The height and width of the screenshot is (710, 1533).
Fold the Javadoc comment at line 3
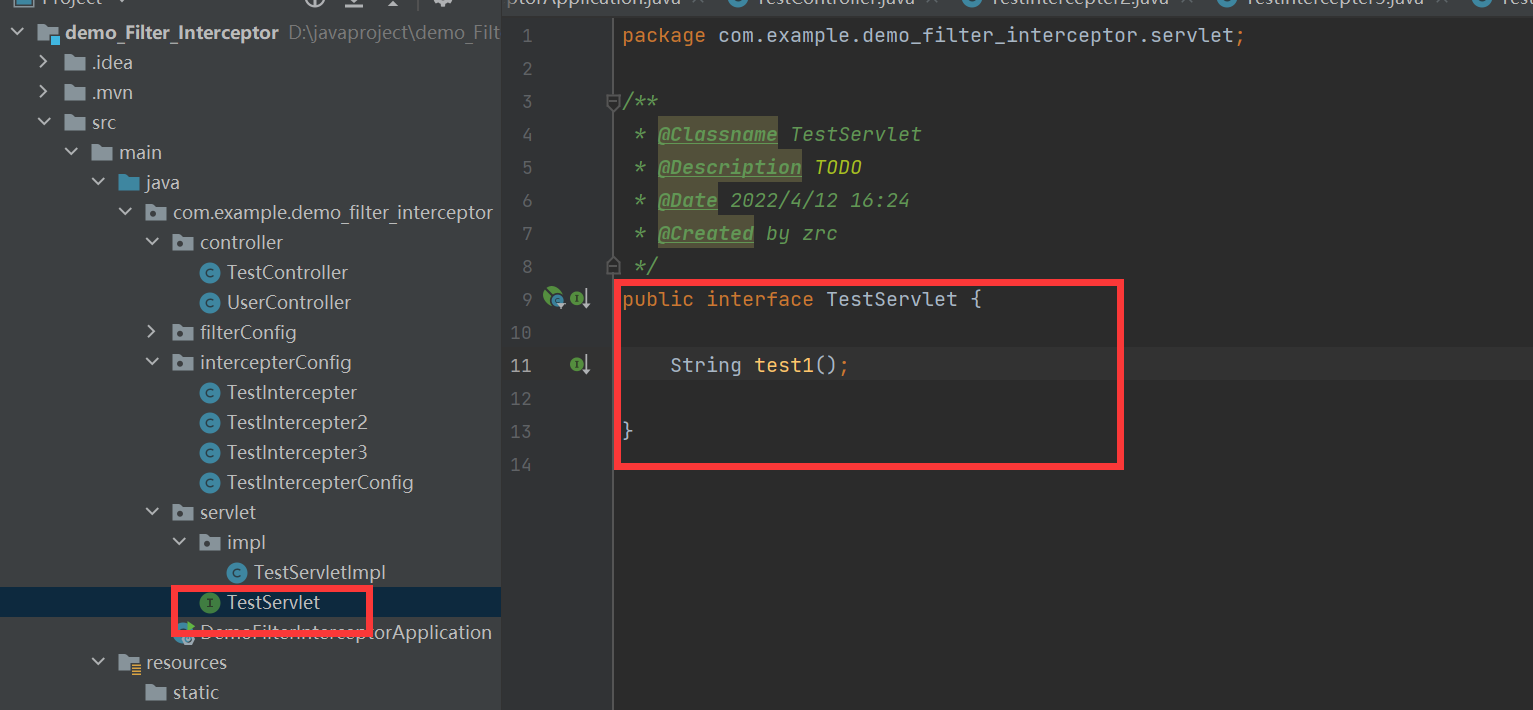(x=613, y=101)
